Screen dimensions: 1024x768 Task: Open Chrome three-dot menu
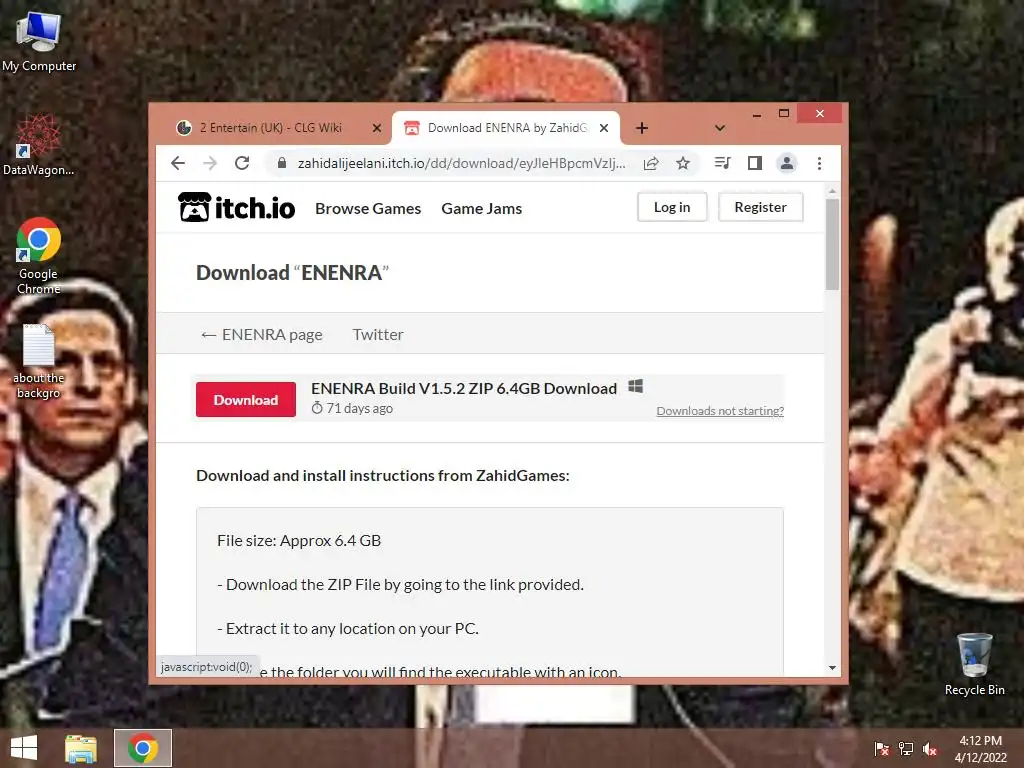pyautogui.click(x=819, y=163)
